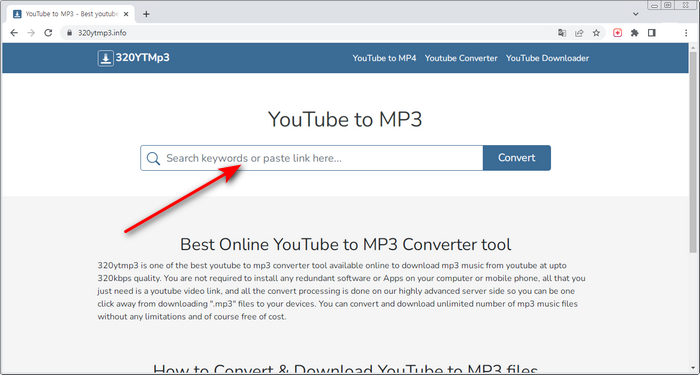700x375 pixels.
Task: Select the YouTube to MP3 tab
Action: (x=71, y=14)
